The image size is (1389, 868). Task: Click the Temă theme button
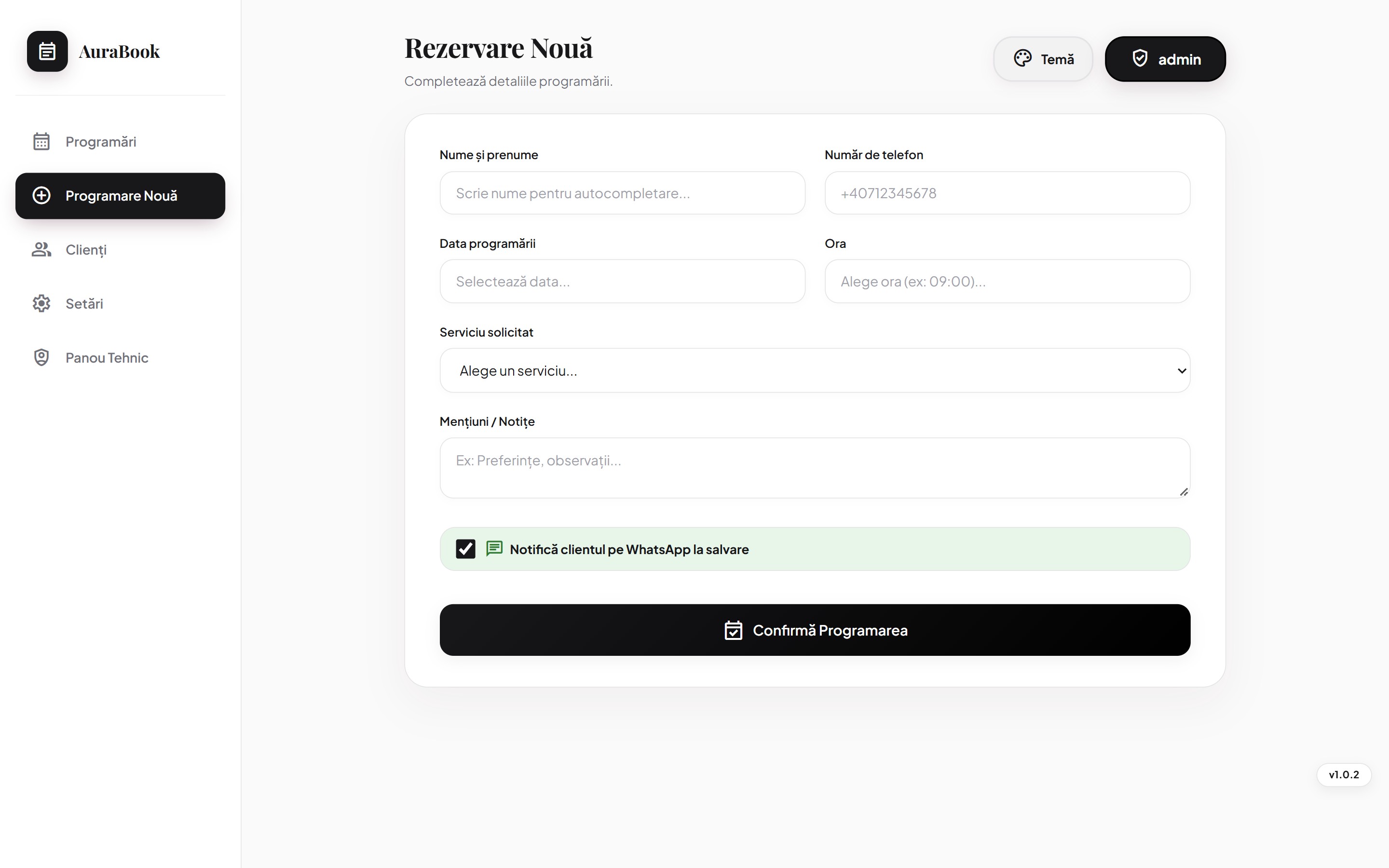click(x=1043, y=58)
